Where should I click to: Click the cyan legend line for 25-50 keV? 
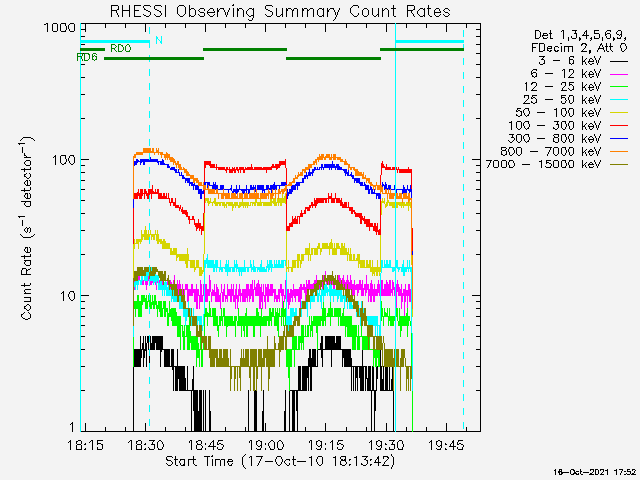(619, 100)
